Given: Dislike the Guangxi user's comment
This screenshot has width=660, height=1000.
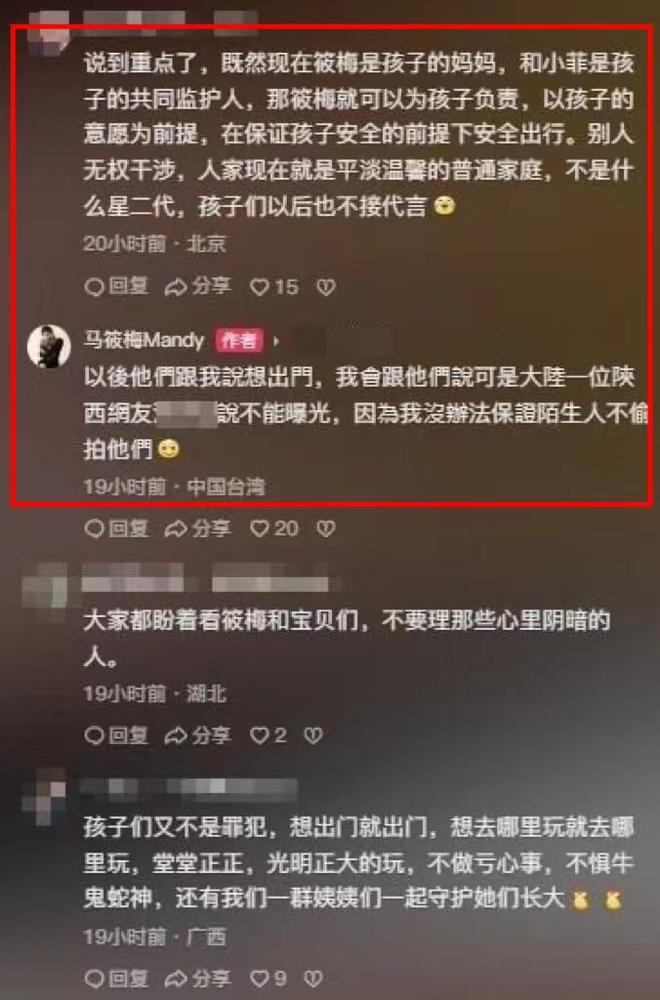Looking at the screenshot, I should (312, 978).
